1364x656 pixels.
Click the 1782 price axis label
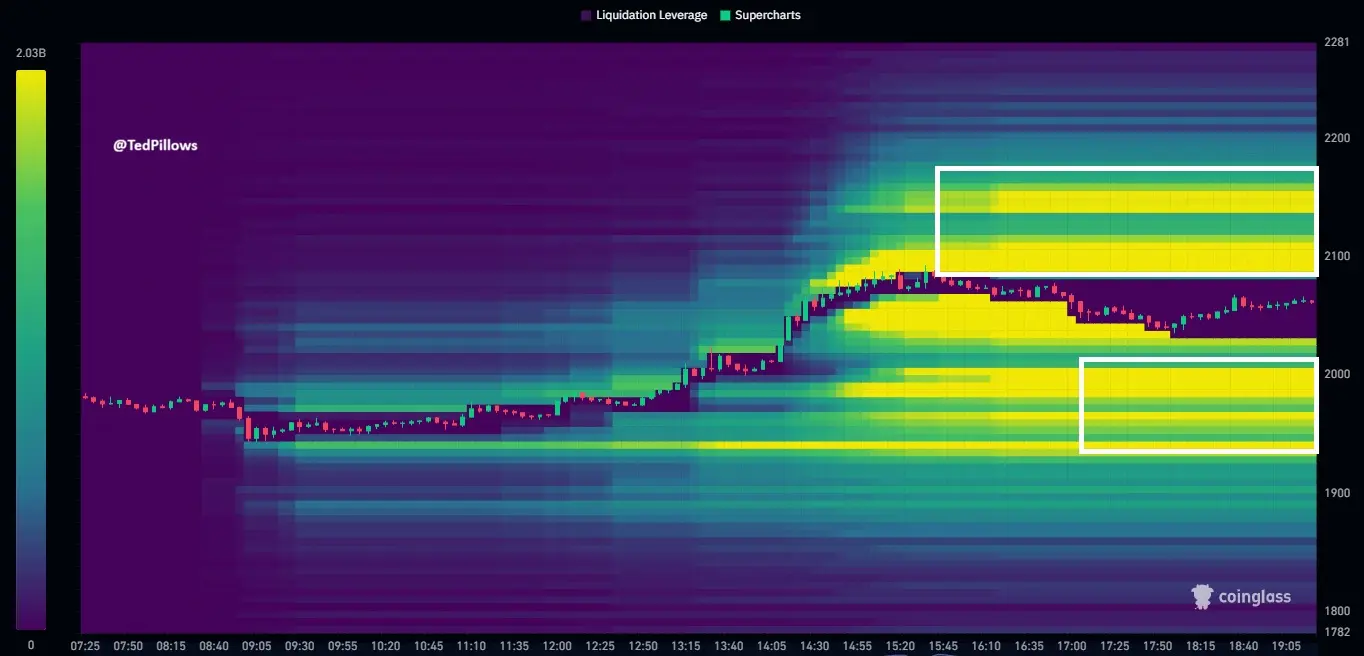coord(1336,632)
